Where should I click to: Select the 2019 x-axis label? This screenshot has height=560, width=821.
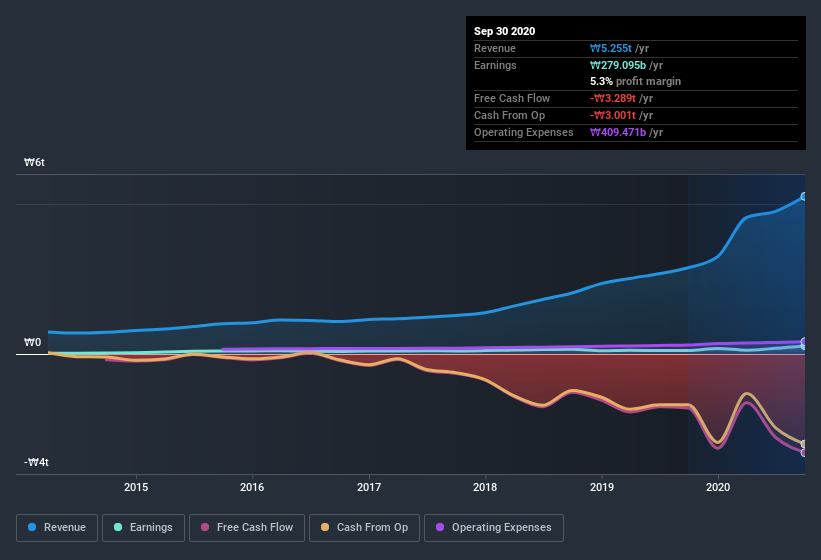click(x=602, y=487)
